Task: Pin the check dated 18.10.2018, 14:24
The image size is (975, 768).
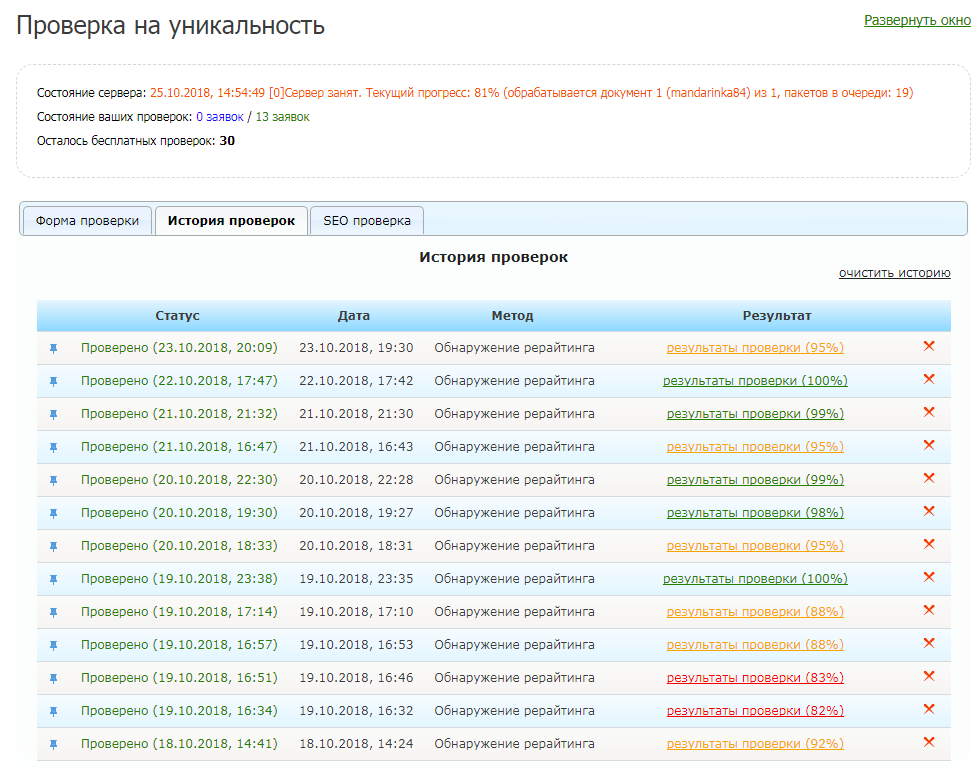Action: (53, 744)
